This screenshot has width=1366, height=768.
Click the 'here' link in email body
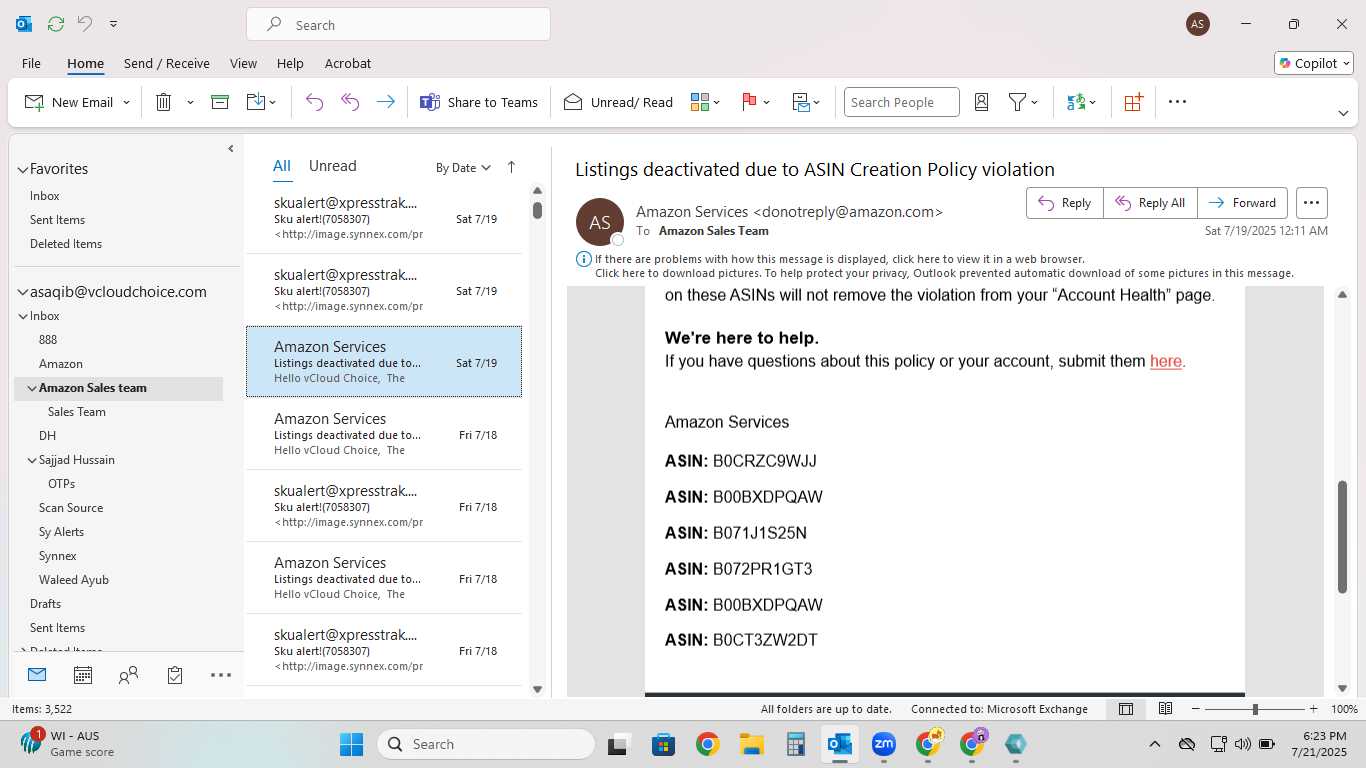[x=1166, y=361]
